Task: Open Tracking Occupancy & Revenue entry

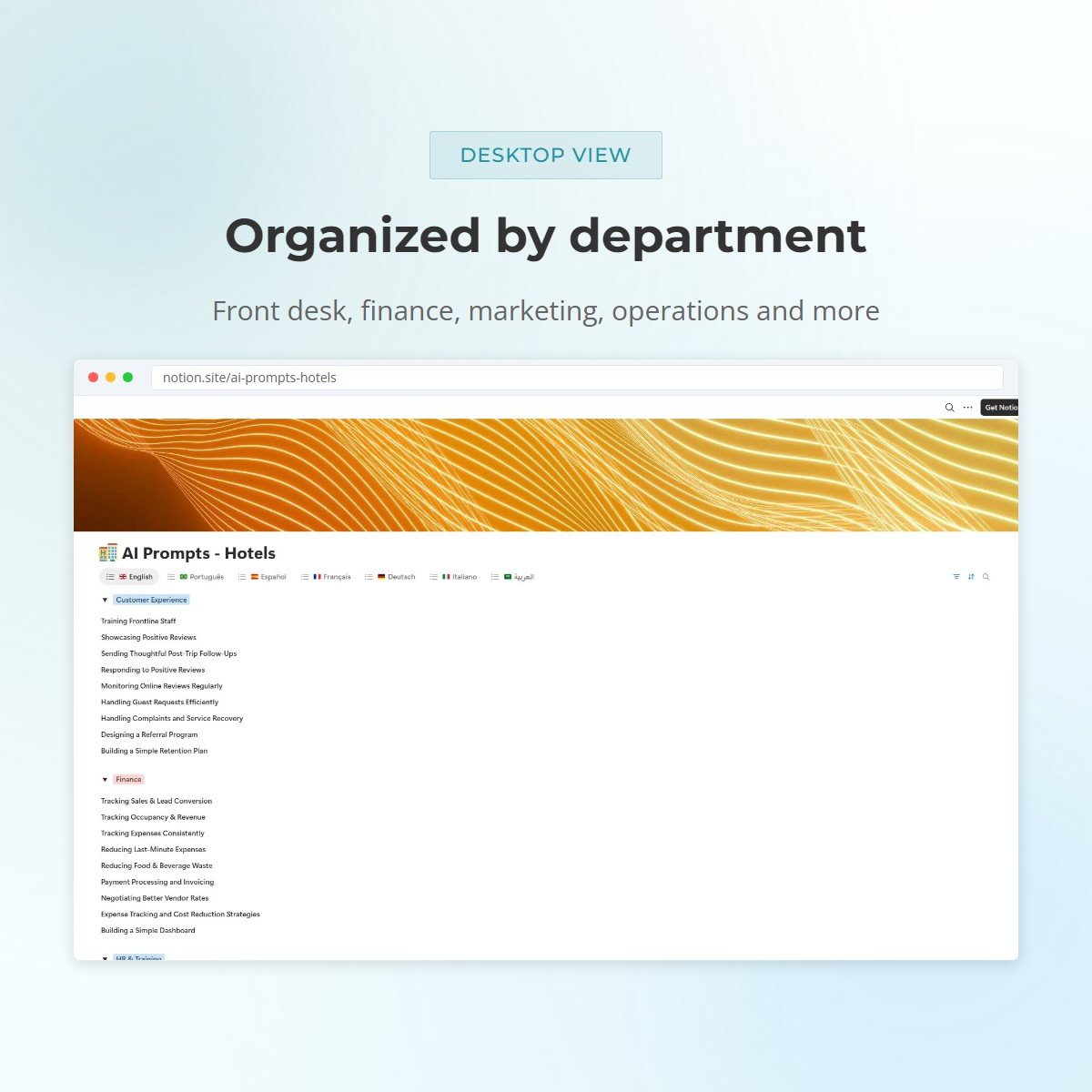Action: coord(153,817)
